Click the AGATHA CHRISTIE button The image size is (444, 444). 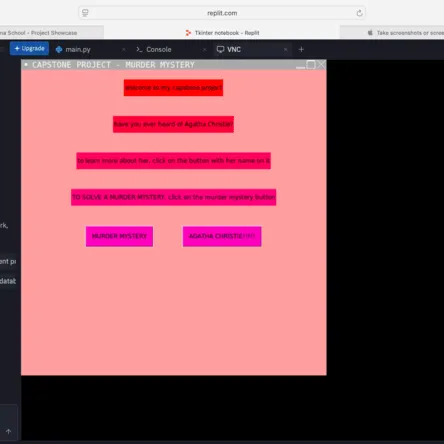click(x=222, y=236)
